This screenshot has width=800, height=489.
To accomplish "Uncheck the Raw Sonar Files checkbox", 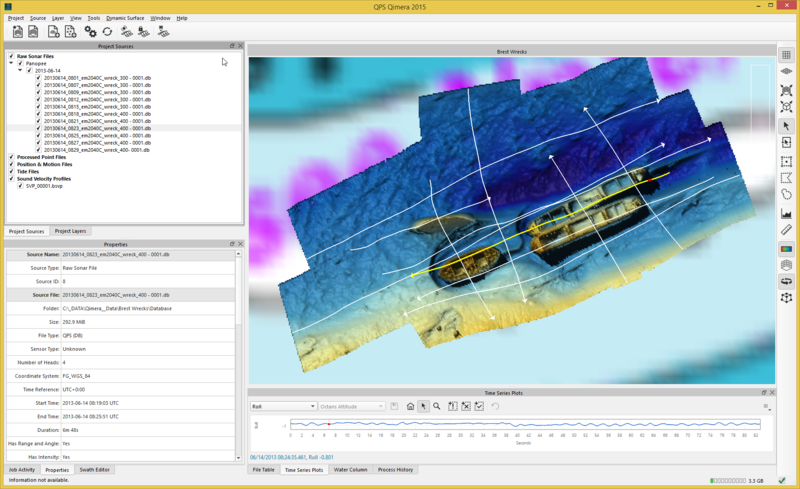I will 12,56.
